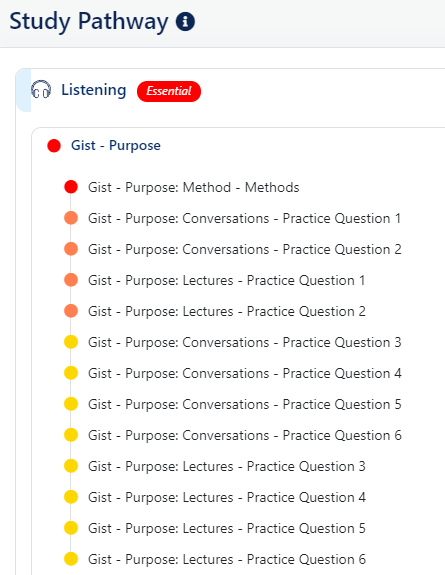Select Lectures - Practice Question 6
This screenshot has height=575, width=445.
(226, 559)
